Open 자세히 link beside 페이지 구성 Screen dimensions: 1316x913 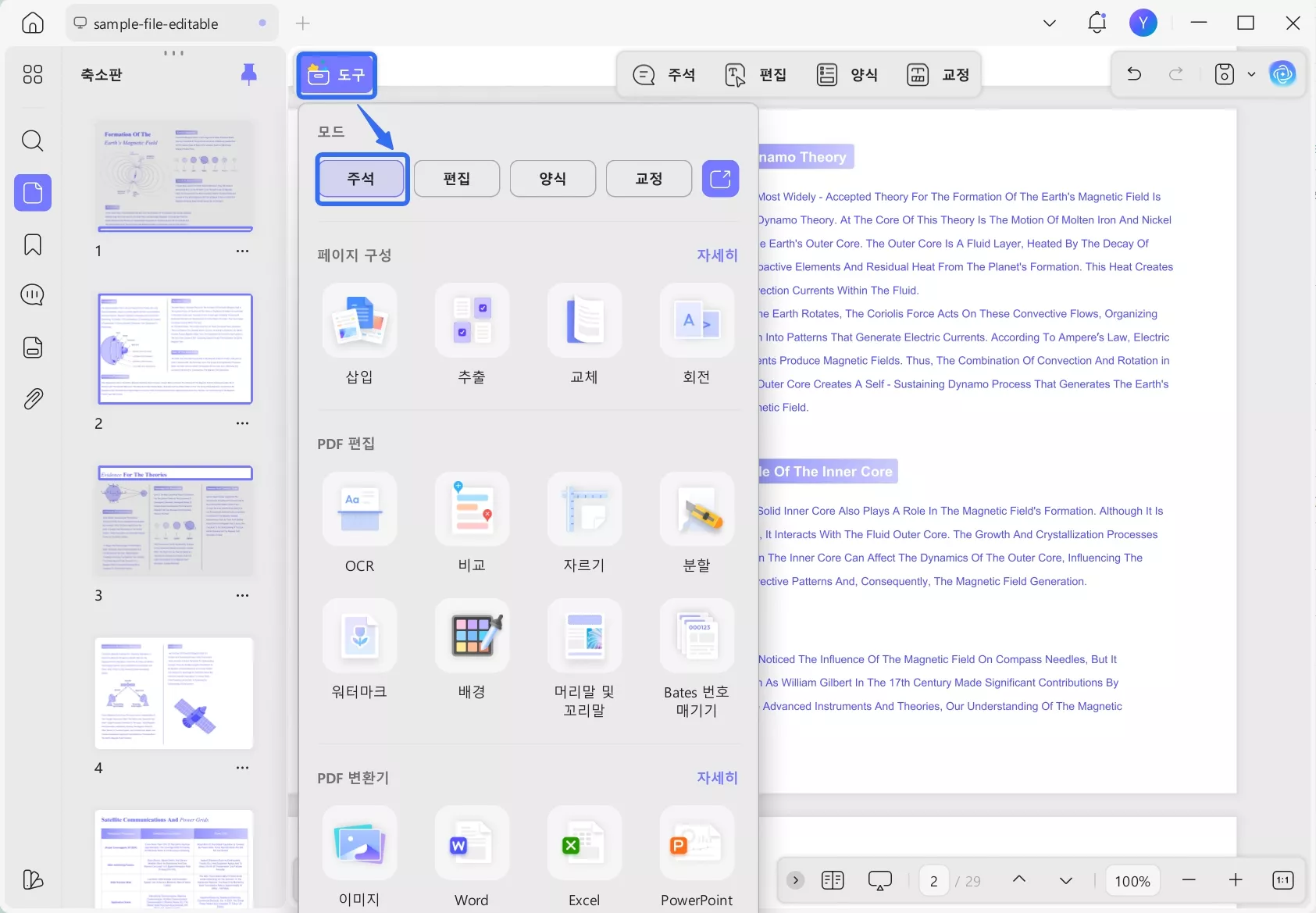717,255
